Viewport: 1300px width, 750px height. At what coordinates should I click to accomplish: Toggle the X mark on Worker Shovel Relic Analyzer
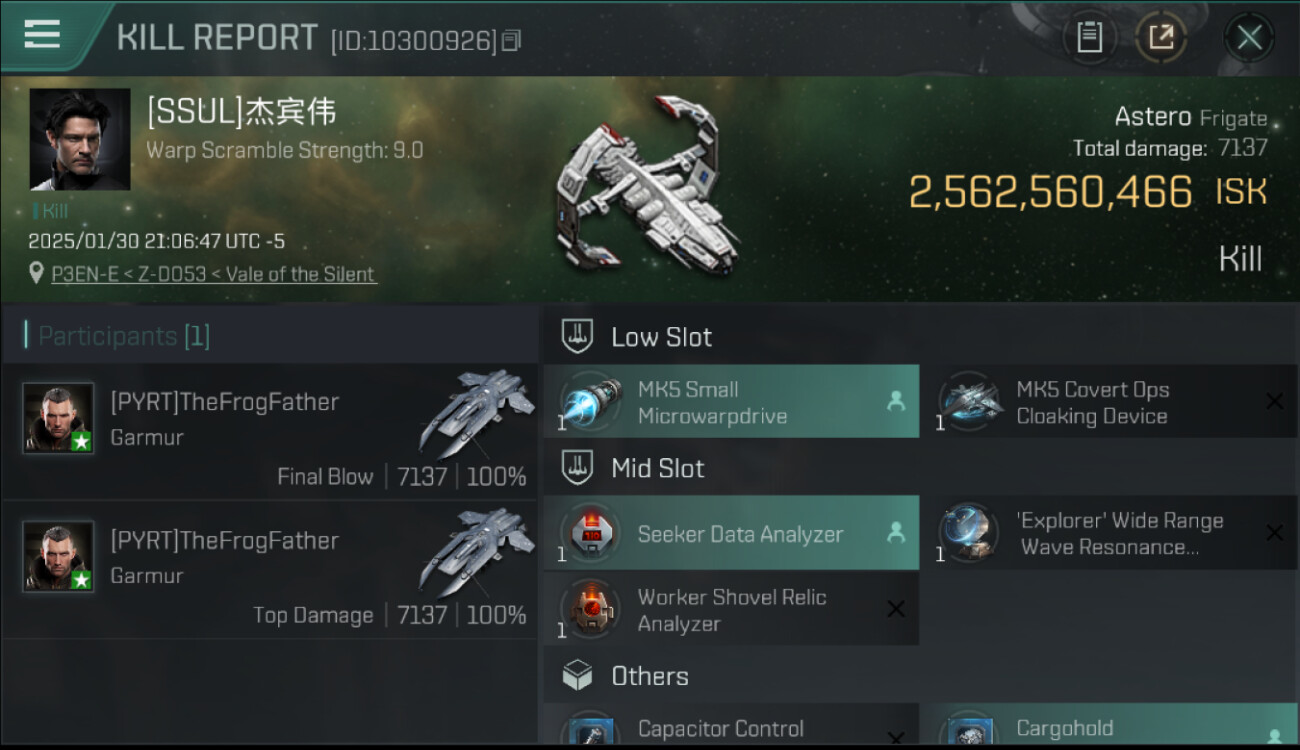pyautogui.click(x=896, y=609)
